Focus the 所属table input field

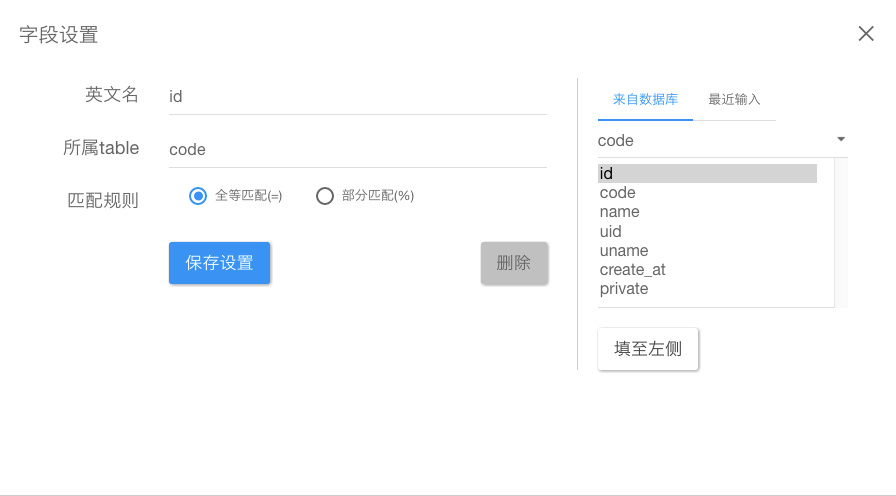358,150
